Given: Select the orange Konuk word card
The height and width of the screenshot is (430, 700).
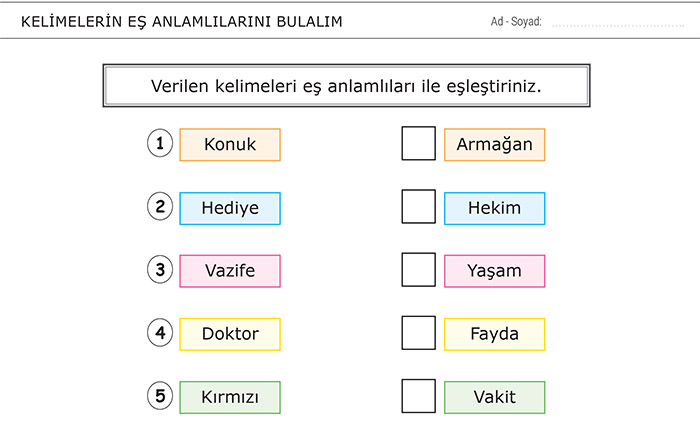Looking at the screenshot, I should [230, 145].
